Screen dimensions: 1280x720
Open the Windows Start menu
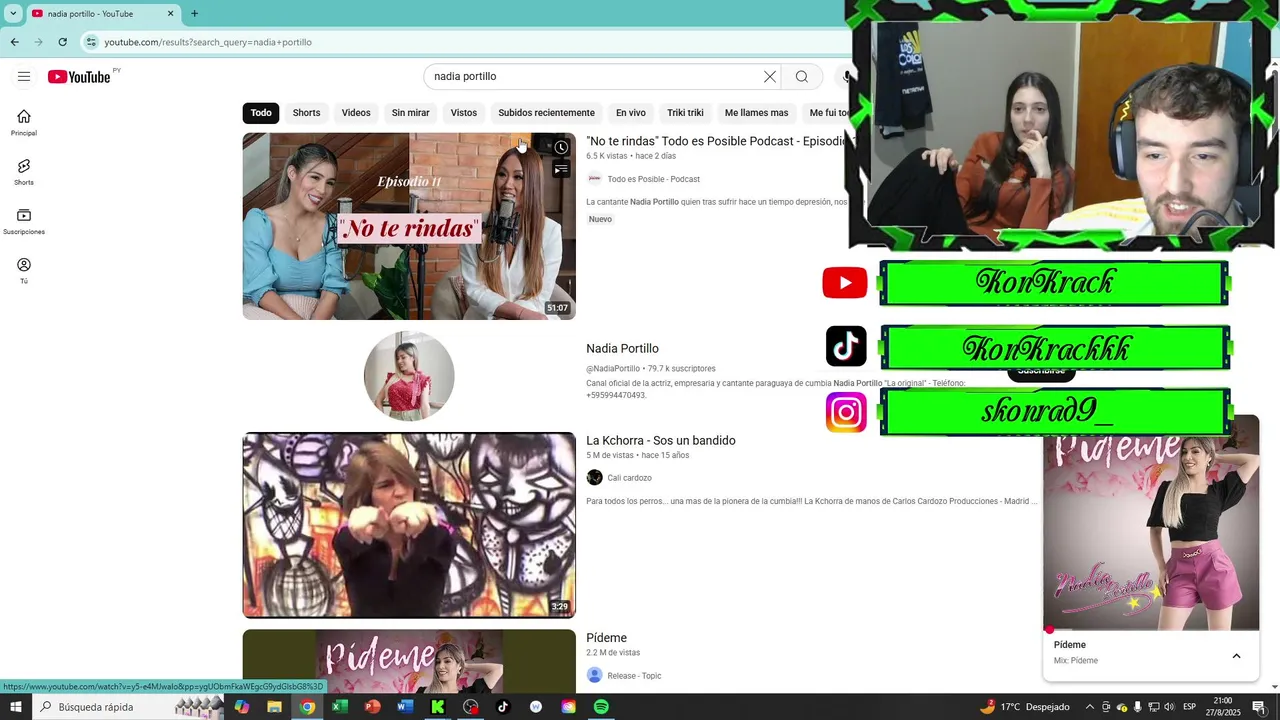[x=15, y=707]
